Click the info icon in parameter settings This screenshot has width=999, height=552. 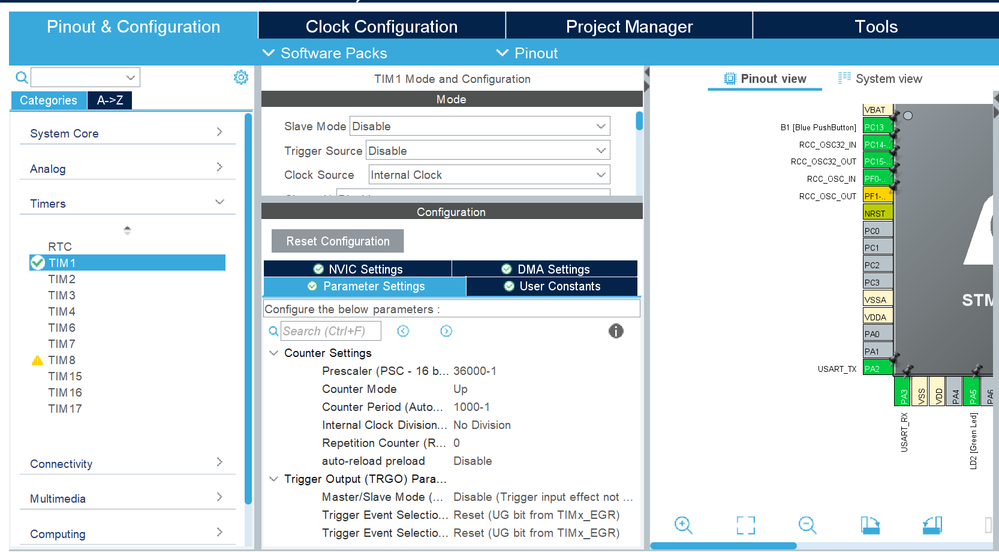coord(615,331)
